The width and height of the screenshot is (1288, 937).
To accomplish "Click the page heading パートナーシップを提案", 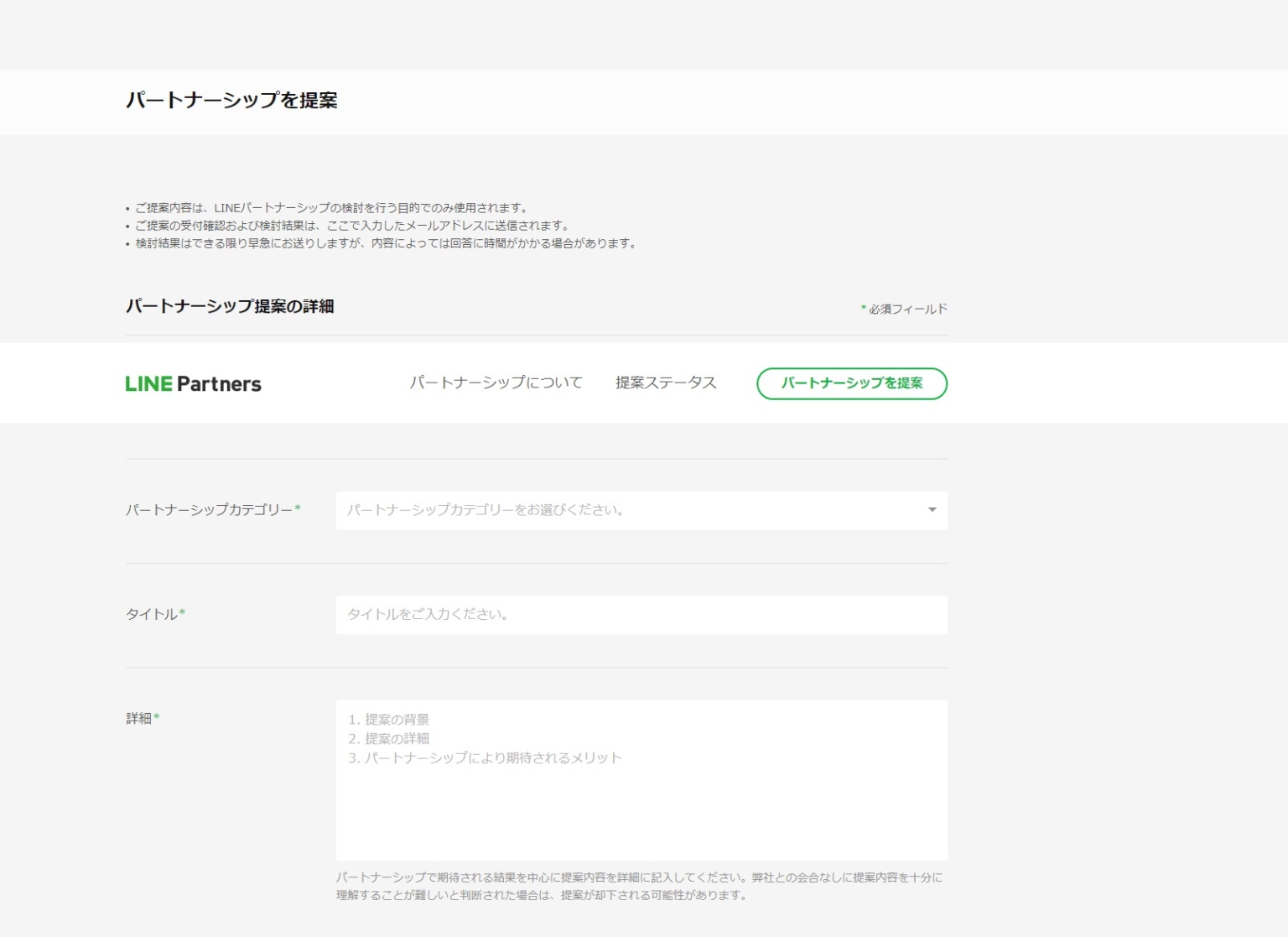I will click(x=231, y=101).
